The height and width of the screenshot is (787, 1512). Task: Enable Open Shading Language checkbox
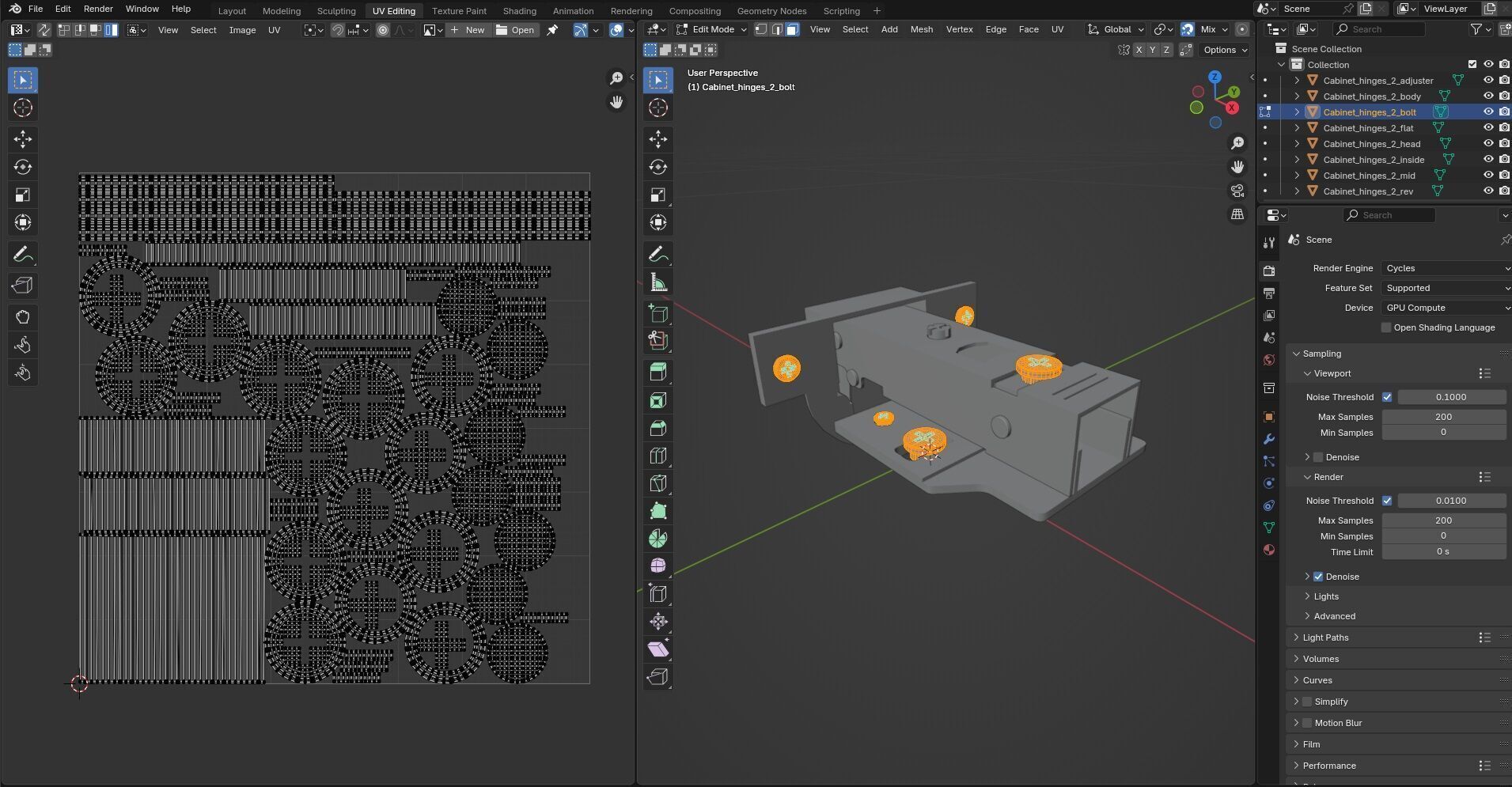1386,327
